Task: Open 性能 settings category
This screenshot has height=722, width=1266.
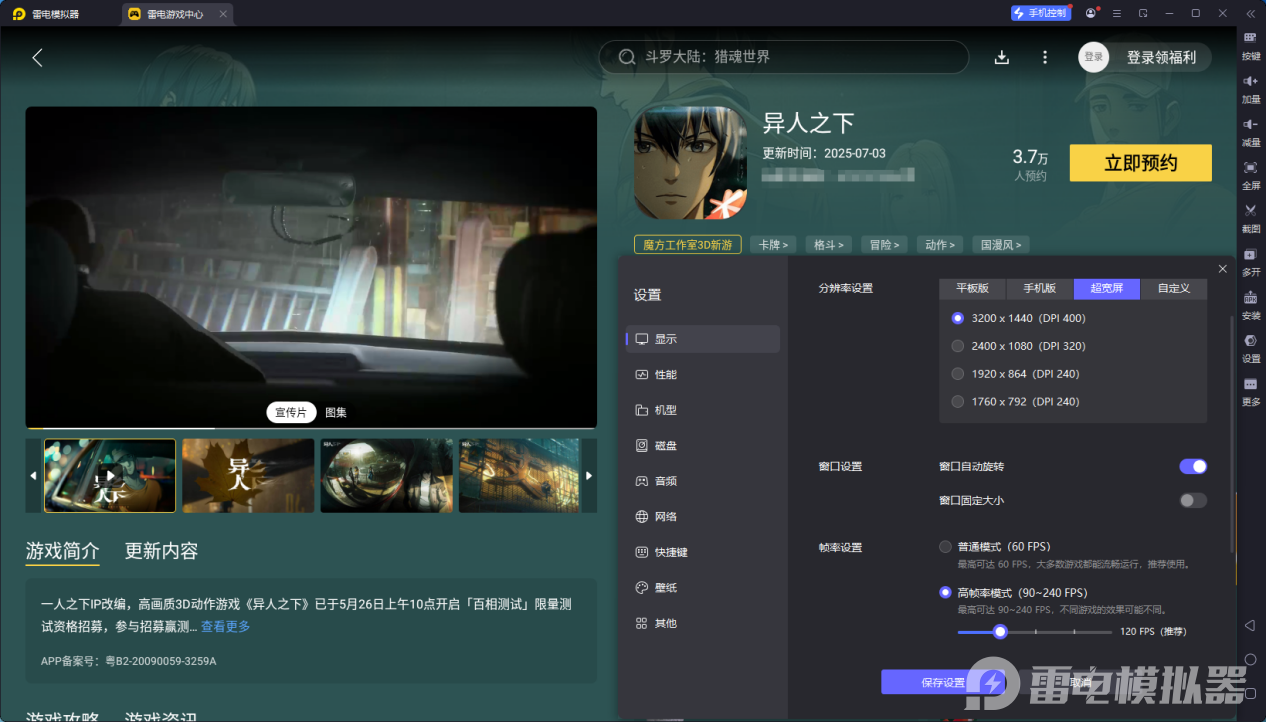Action: [703, 374]
